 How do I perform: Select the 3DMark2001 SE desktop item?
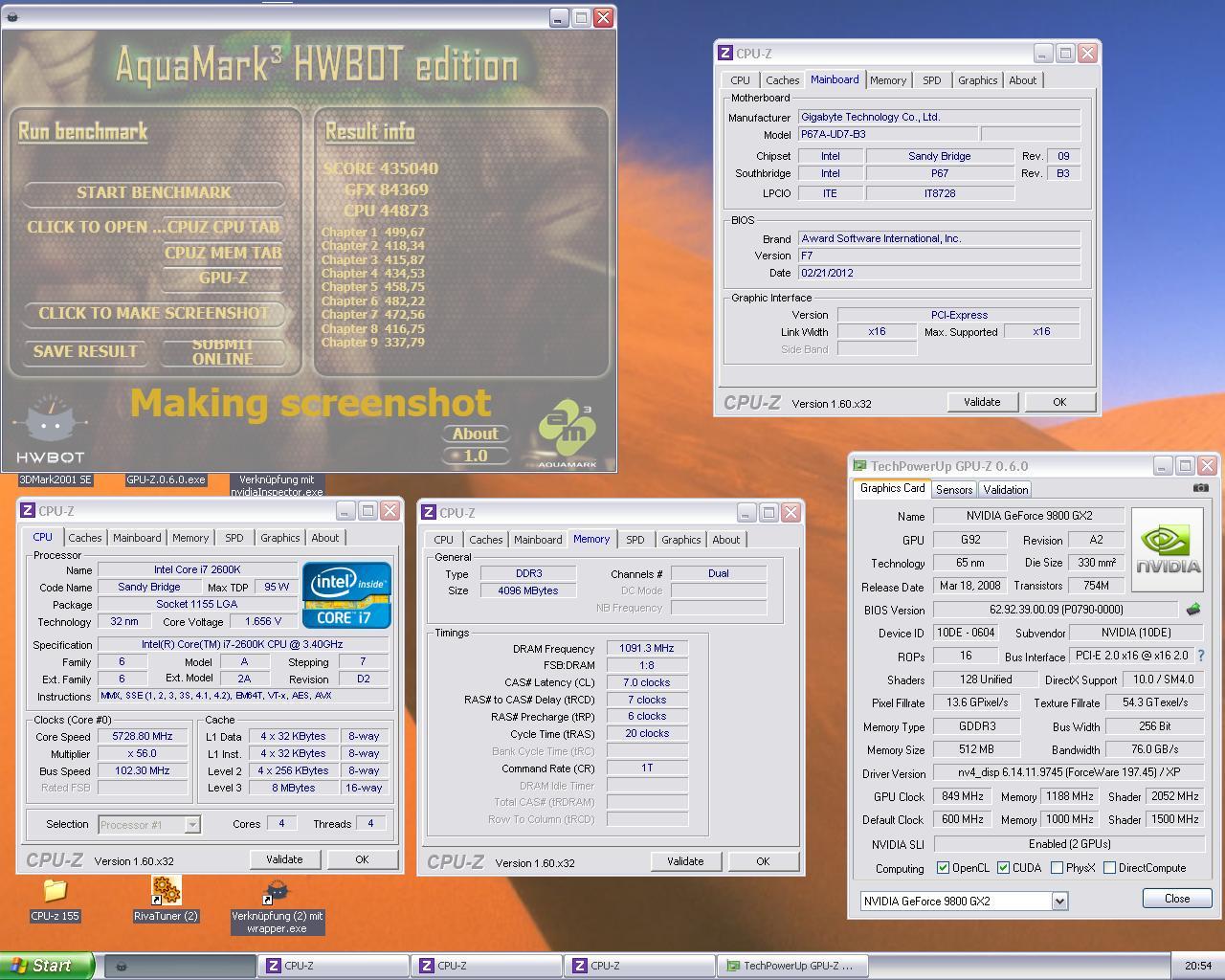55,479
